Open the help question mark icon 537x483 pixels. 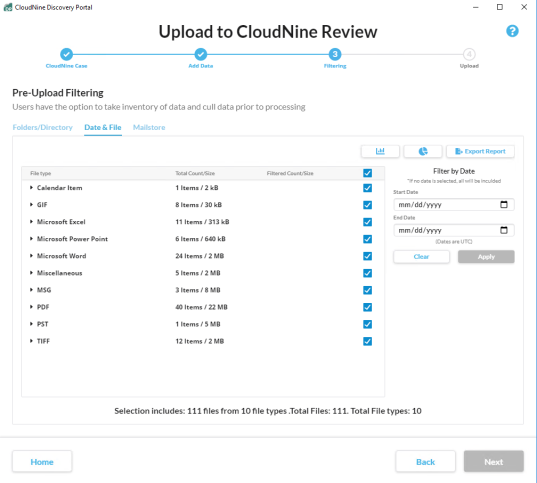[512, 31]
